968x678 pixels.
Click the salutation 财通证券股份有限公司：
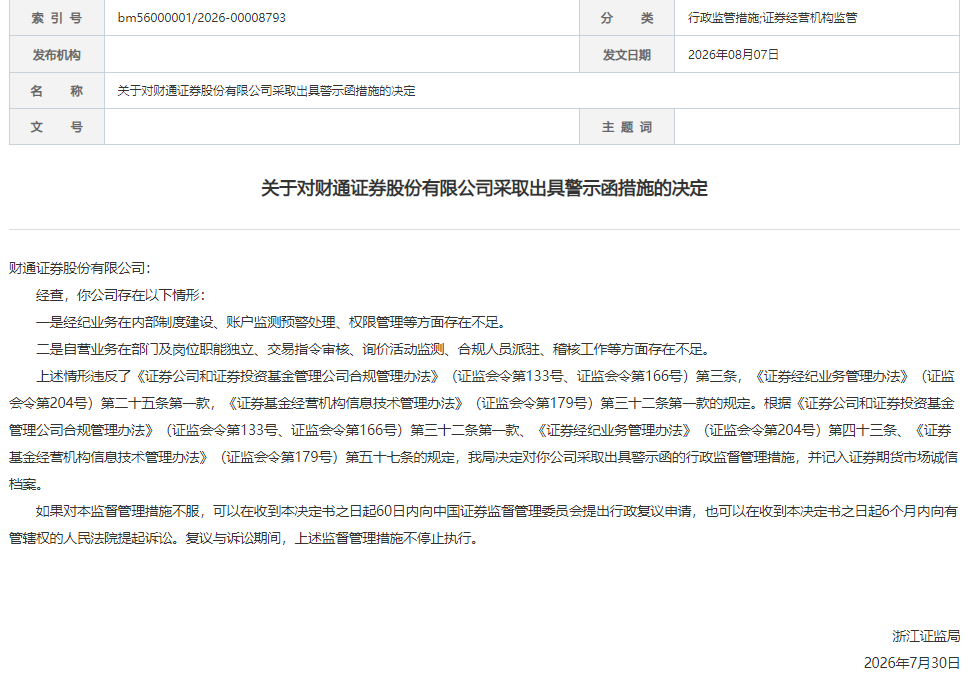coord(80,268)
